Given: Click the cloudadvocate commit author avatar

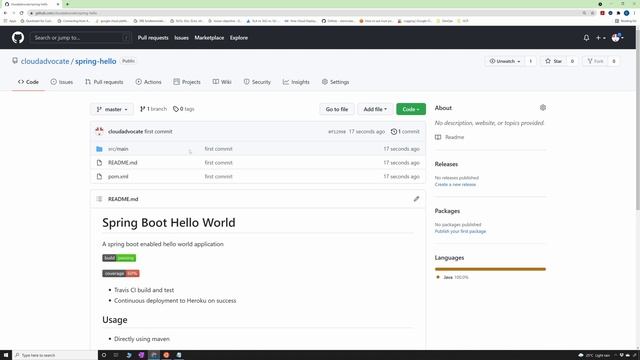Looking at the screenshot, I should point(99,131).
